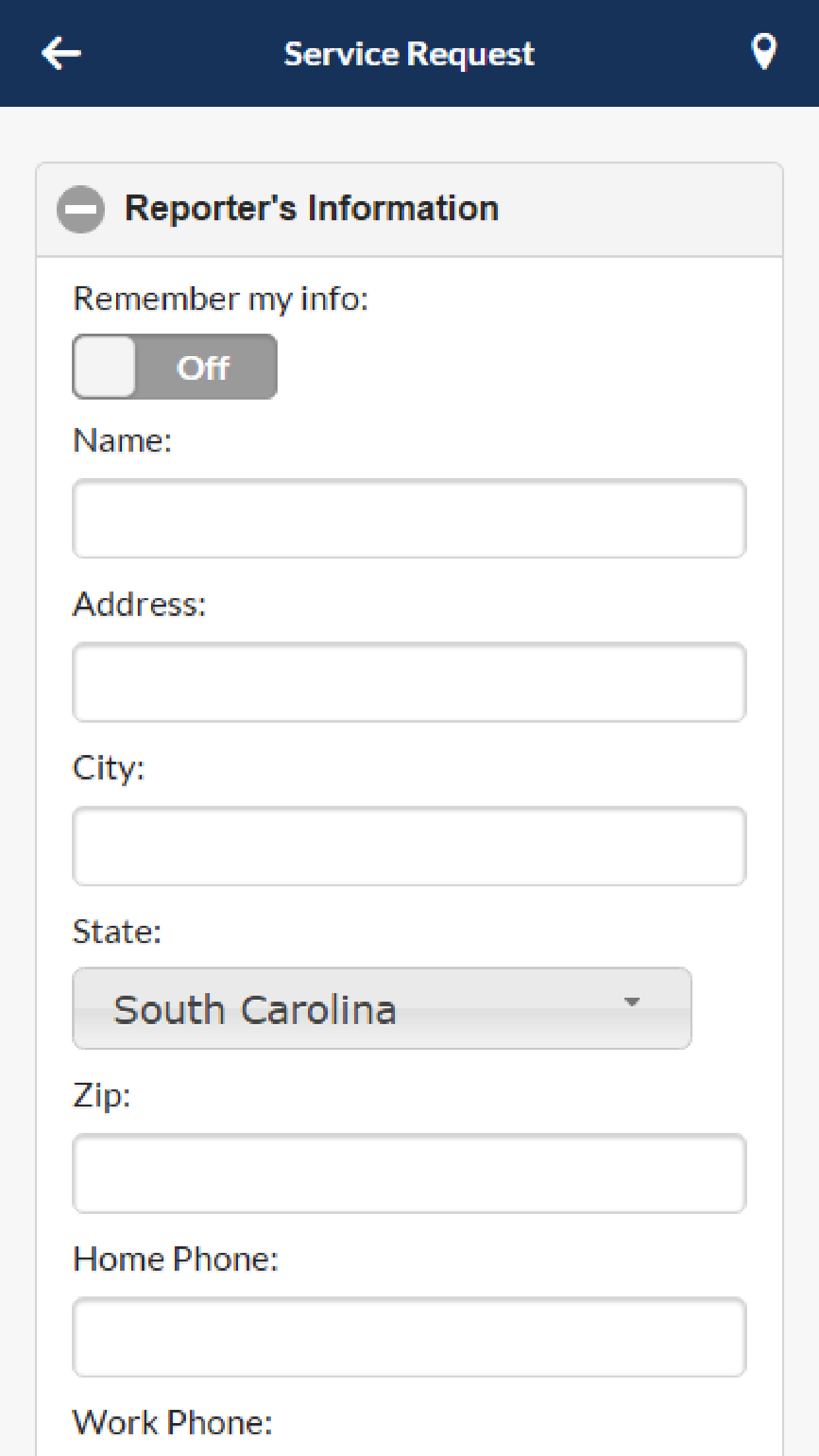This screenshot has height=1456, width=819.
Task: Open the map location pin icon
Action: pos(764,52)
